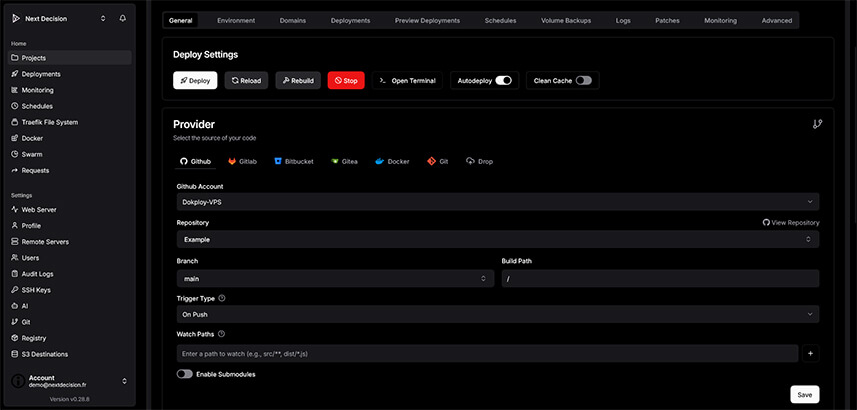Click the Git branch icon in sidebar

[x=15, y=322]
